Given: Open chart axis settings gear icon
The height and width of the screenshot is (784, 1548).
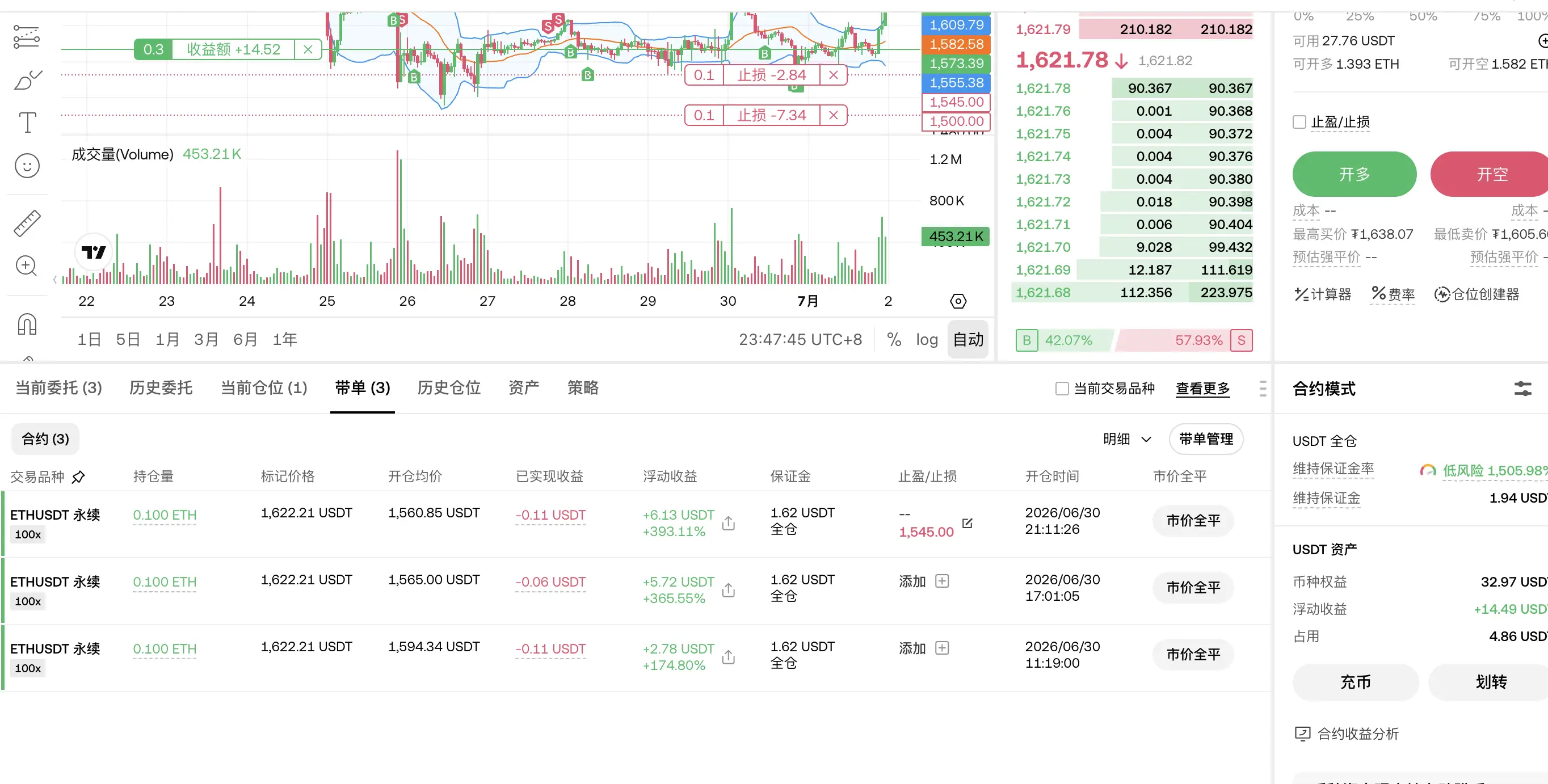Looking at the screenshot, I should pyautogui.click(x=958, y=301).
